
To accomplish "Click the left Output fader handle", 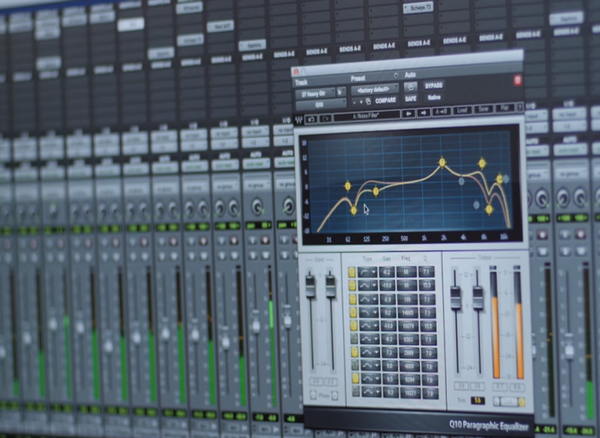I will pyautogui.click(x=455, y=297).
